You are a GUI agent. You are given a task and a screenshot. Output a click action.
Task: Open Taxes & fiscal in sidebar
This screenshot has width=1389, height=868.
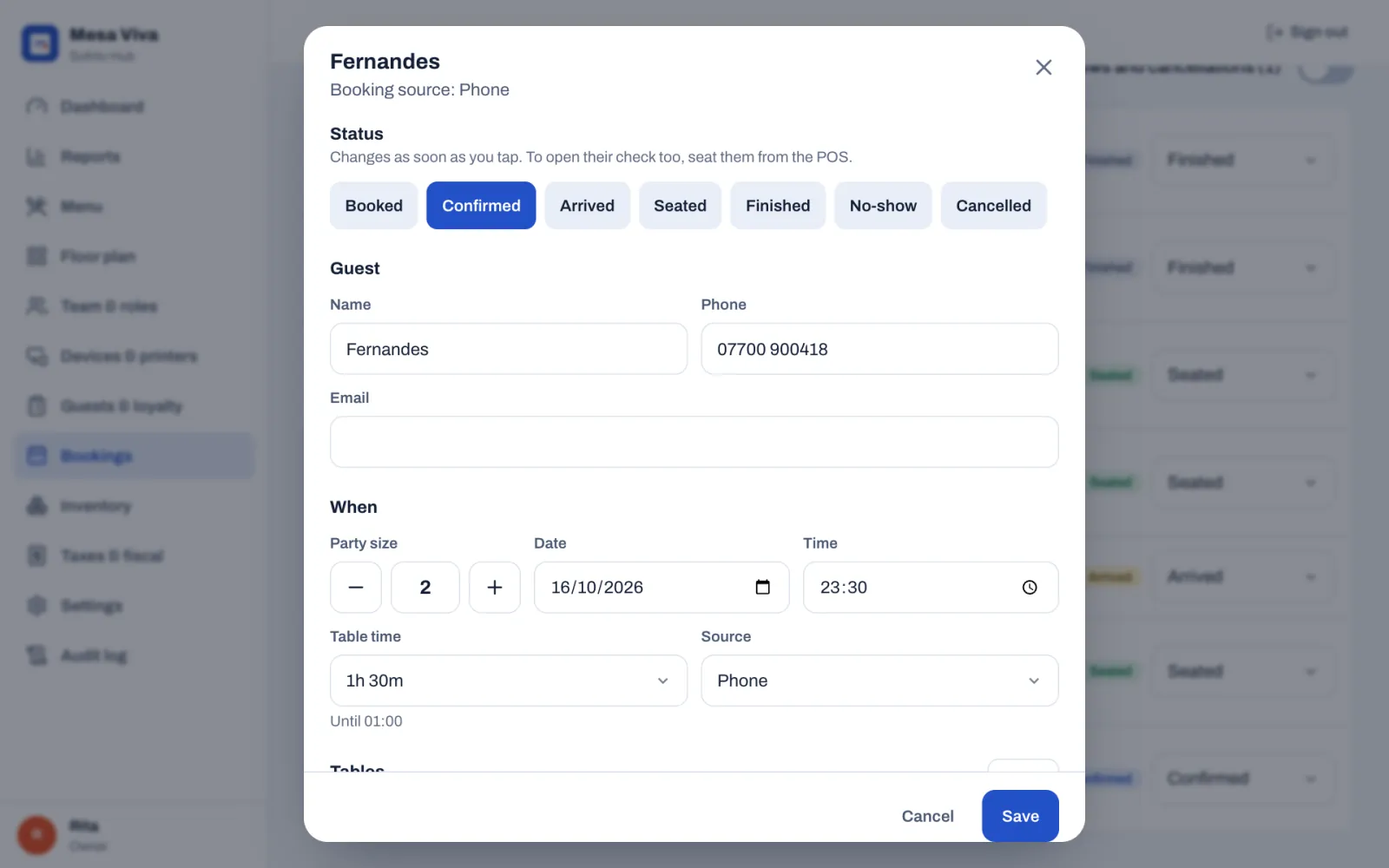pos(135,556)
